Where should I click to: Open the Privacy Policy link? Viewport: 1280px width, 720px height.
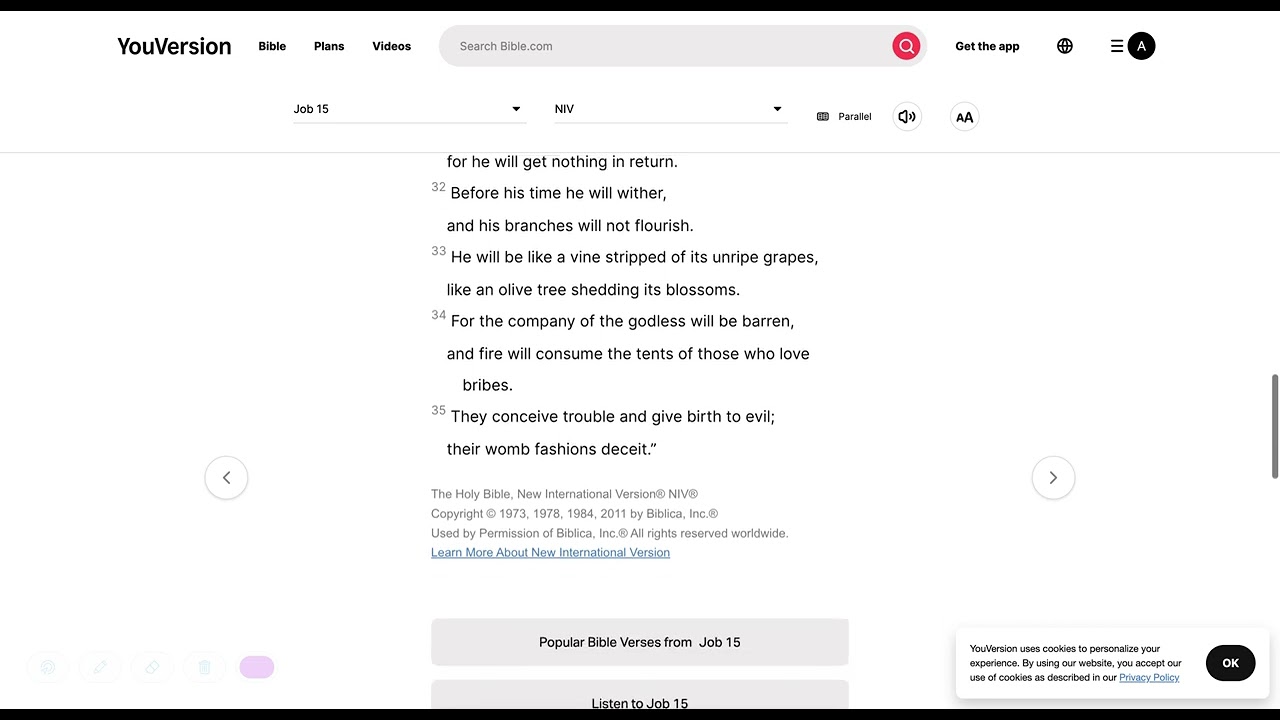click(x=1149, y=678)
